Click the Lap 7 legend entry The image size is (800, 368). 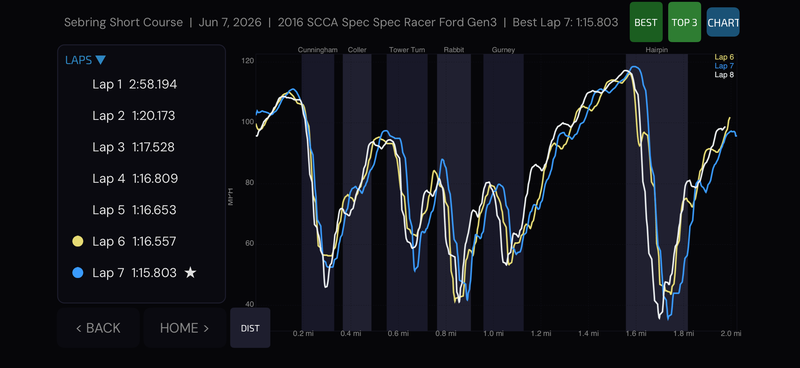click(724, 66)
